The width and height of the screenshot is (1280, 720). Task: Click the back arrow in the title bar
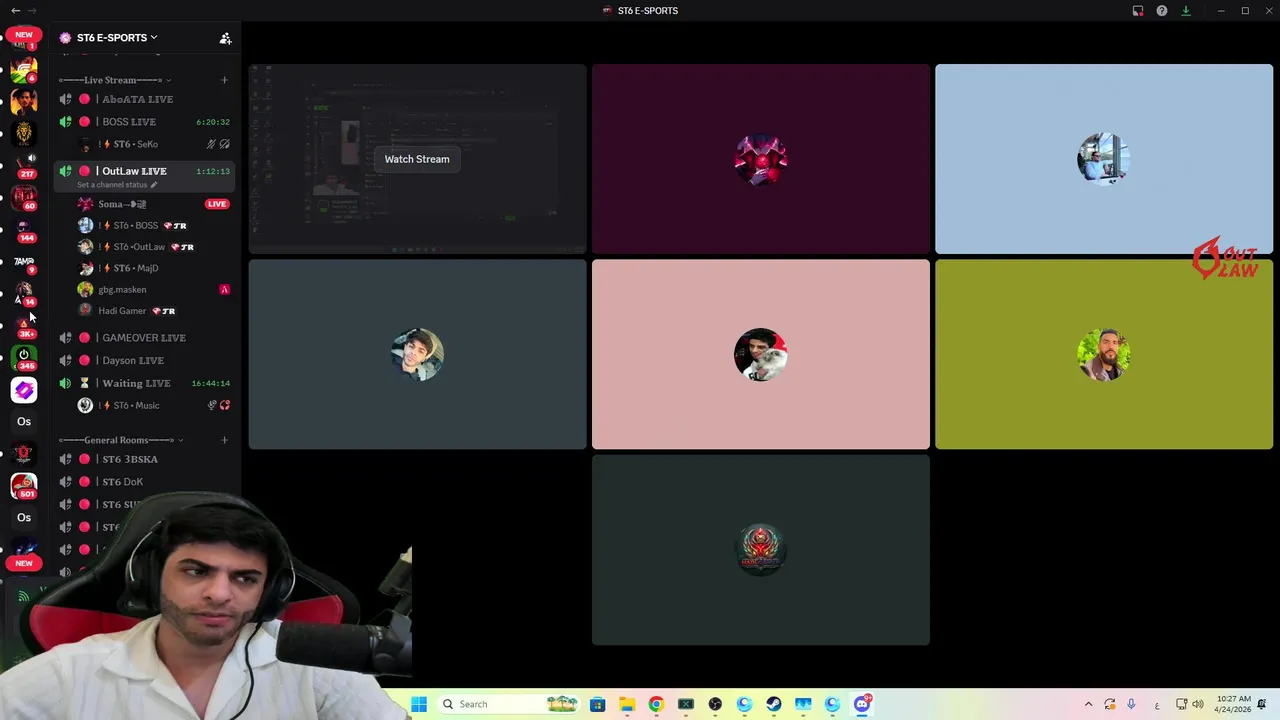coord(15,11)
